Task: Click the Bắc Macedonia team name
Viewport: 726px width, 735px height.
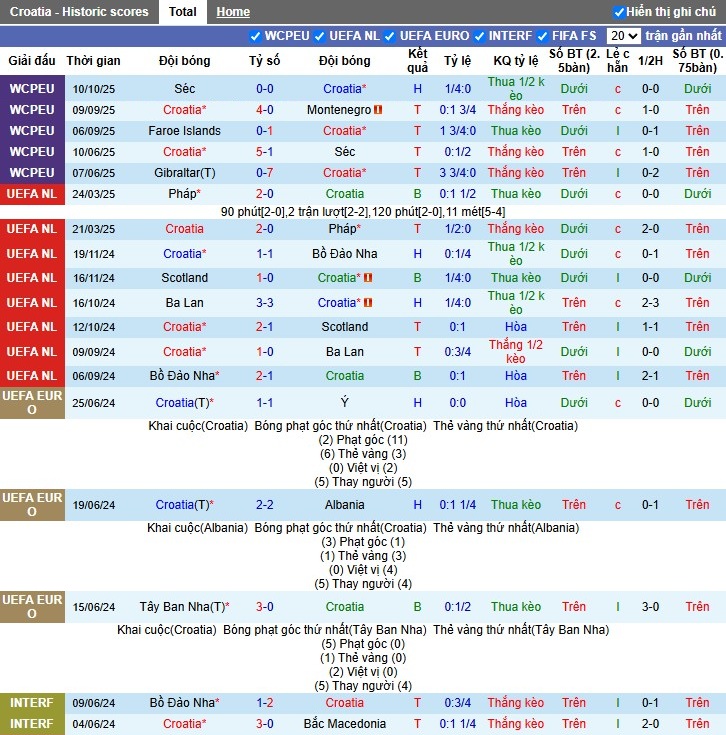Action: [344, 724]
